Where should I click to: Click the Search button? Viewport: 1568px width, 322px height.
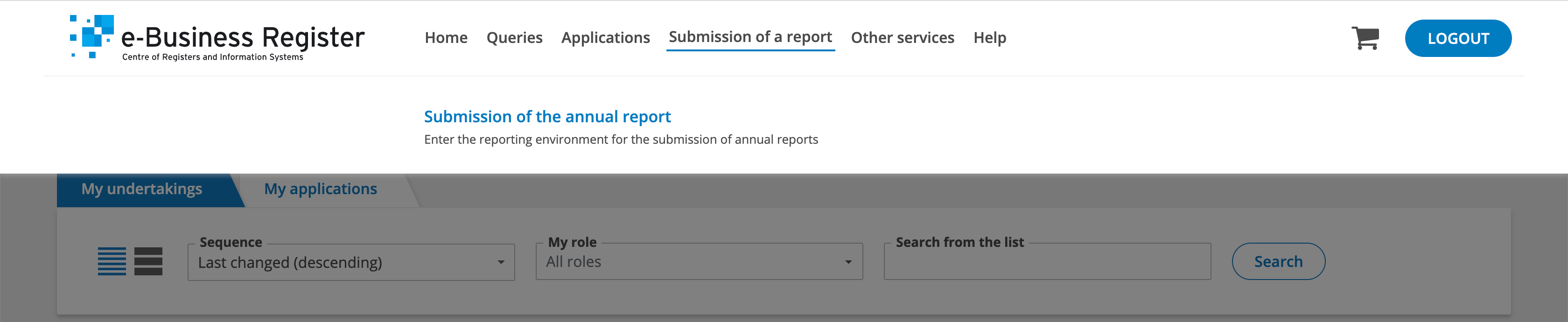[1278, 262]
